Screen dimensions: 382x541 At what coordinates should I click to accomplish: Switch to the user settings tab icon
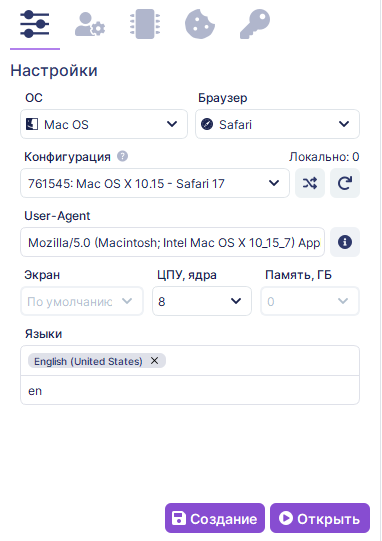[x=90, y=24]
